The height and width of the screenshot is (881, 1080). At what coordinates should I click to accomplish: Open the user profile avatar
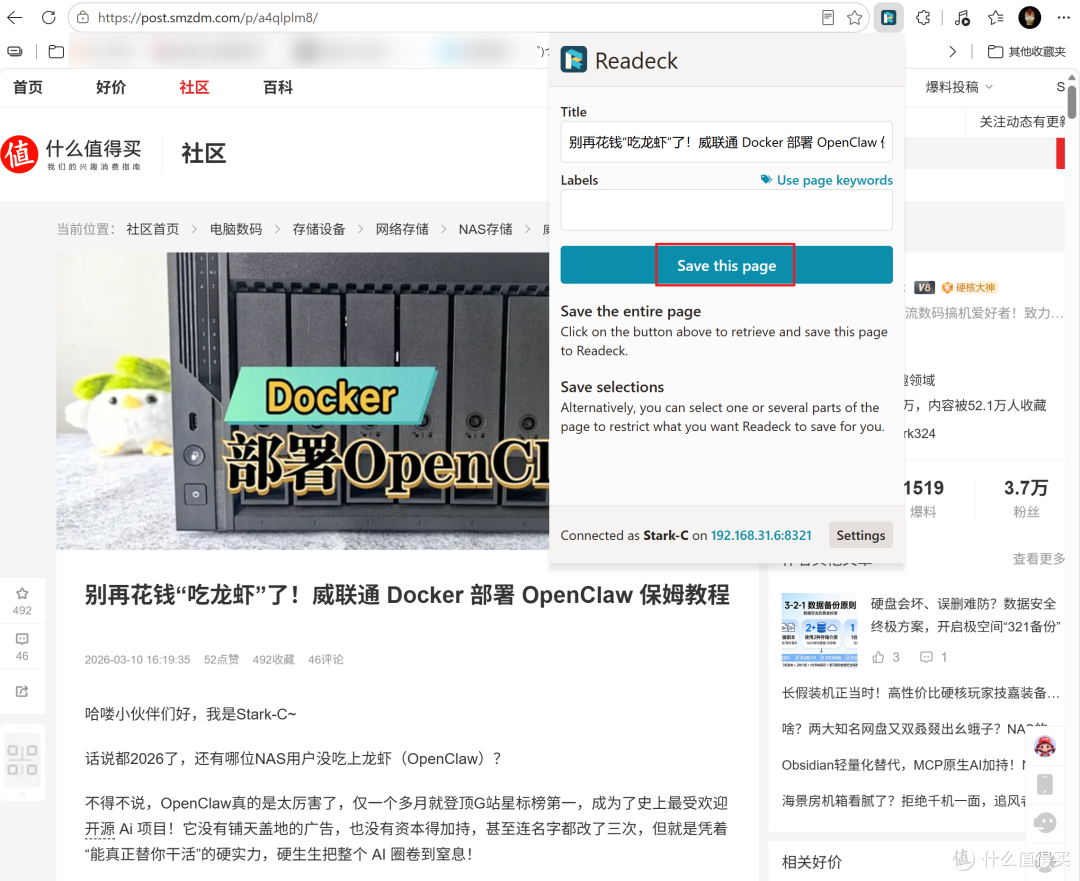coord(1030,18)
